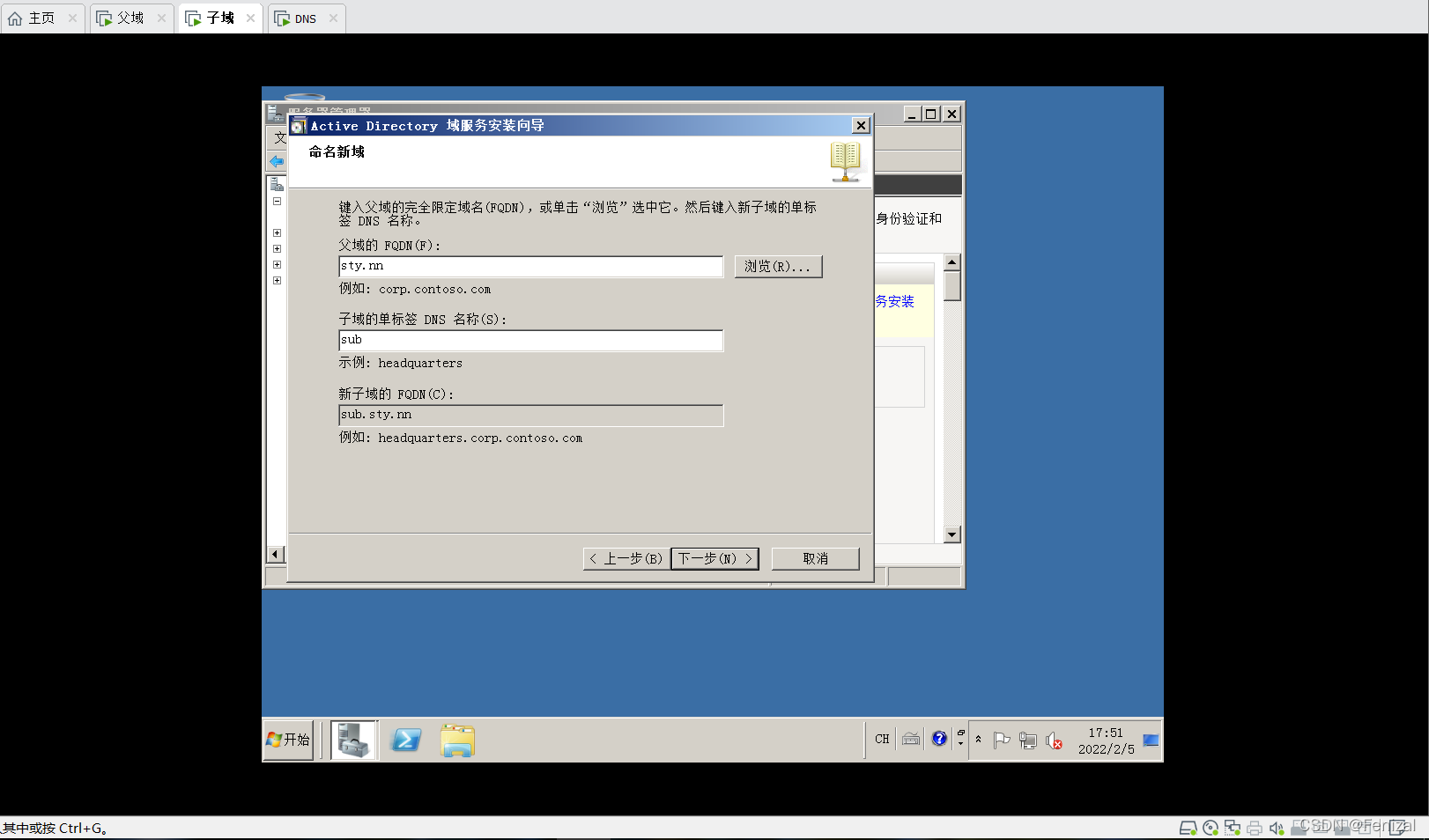This screenshot has width=1429, height=840.
Task: Click the network tray icon
Action: click(1027, 741)
